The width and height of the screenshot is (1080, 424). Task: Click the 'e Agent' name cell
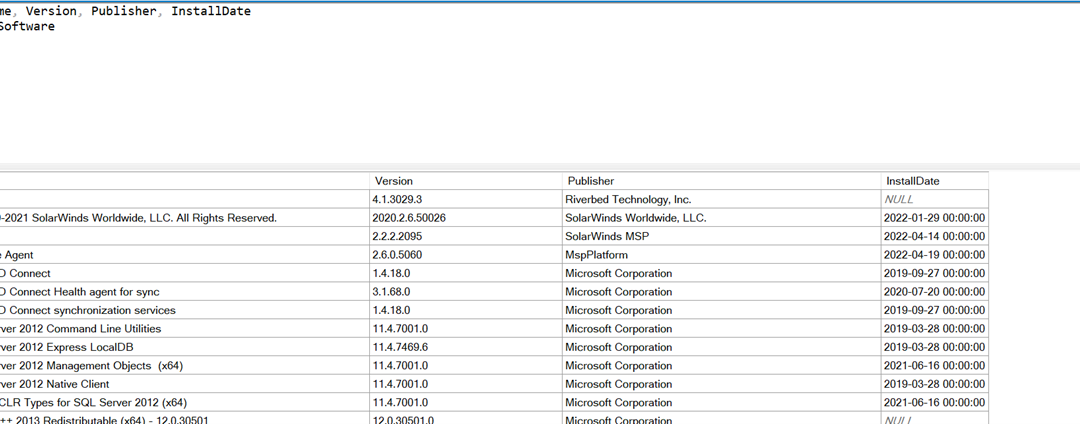point(185,255)
